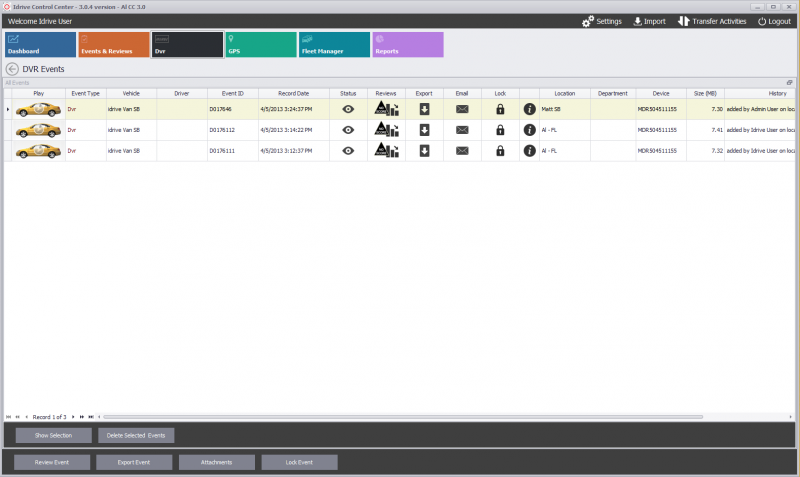The height and width of the screenshot is (477, 800).
Task: Click the back arrow beside DVR Events
Action: point(12,69)
